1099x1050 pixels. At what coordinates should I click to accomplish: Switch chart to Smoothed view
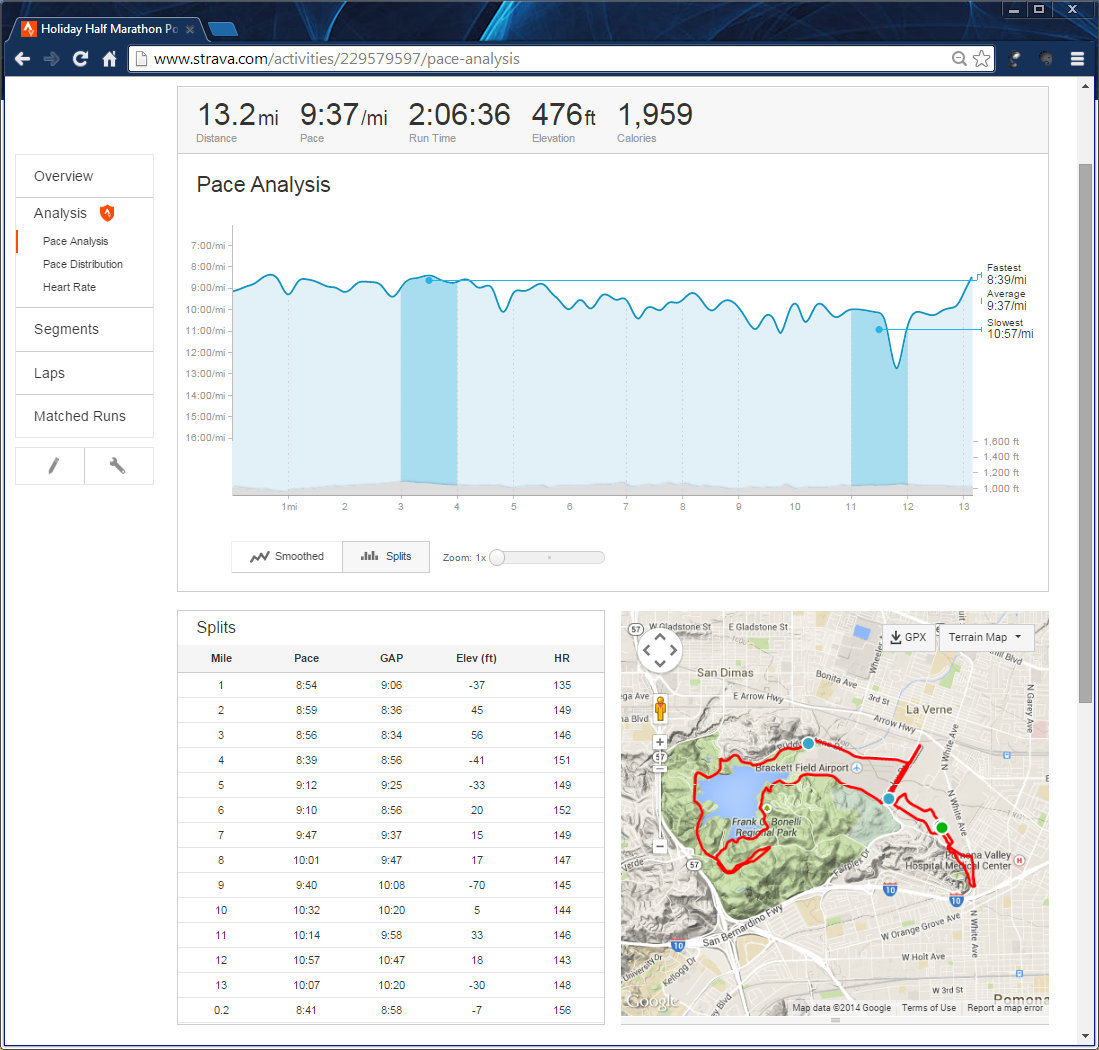tap(287, 557)
